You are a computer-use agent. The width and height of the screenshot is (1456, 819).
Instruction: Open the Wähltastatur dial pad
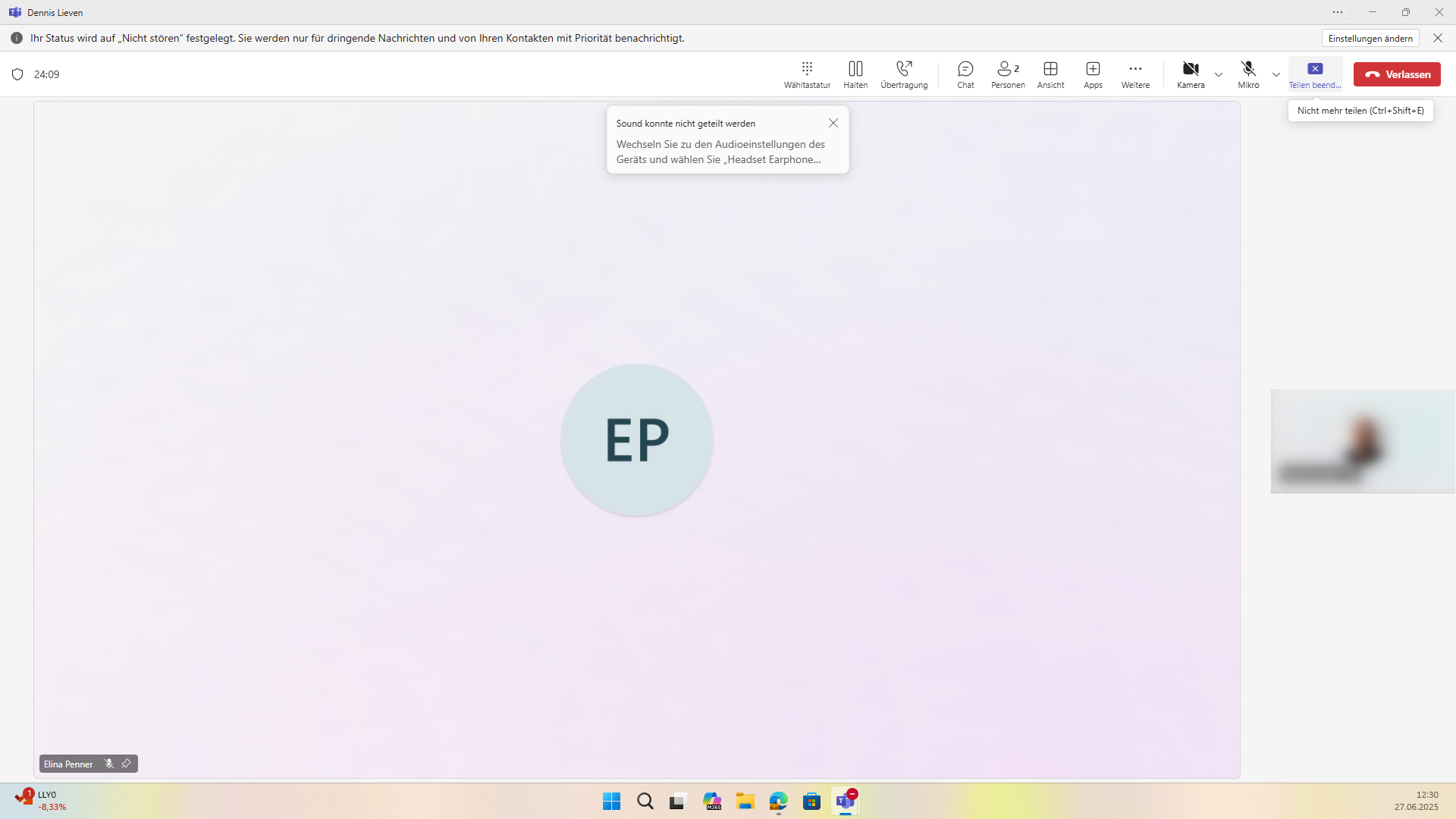coord(807,74)
